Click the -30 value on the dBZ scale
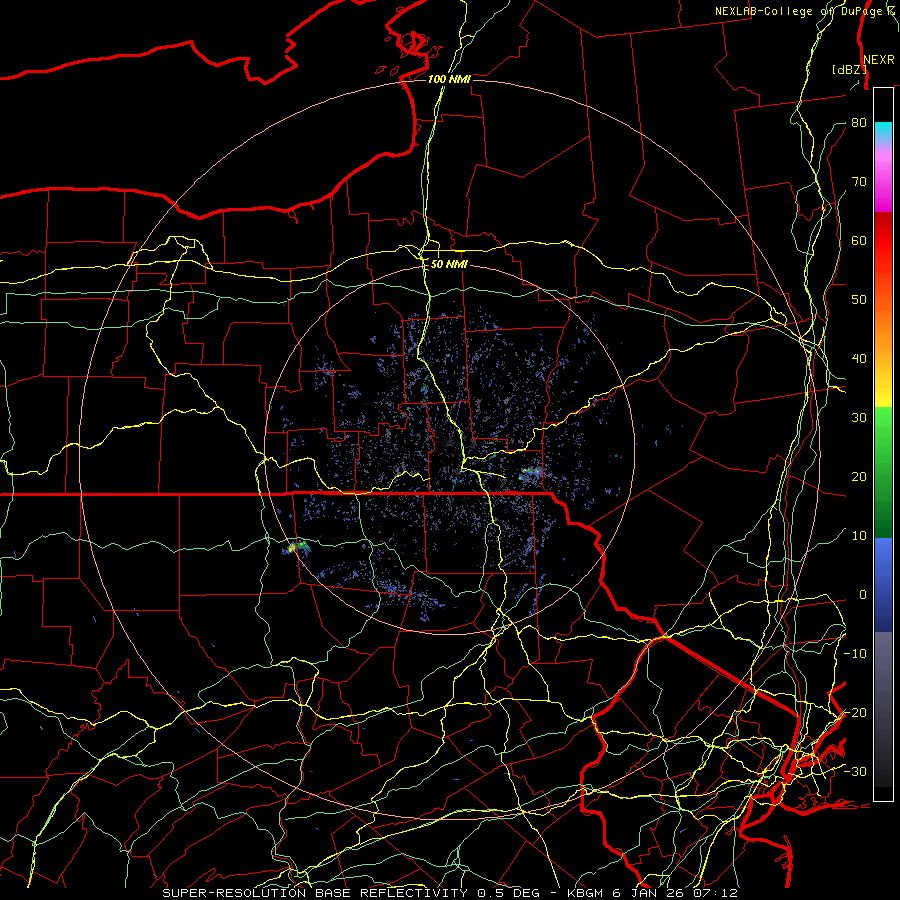Image resolution: width=900 pixels, height=900 pixels. coord(855,772)
